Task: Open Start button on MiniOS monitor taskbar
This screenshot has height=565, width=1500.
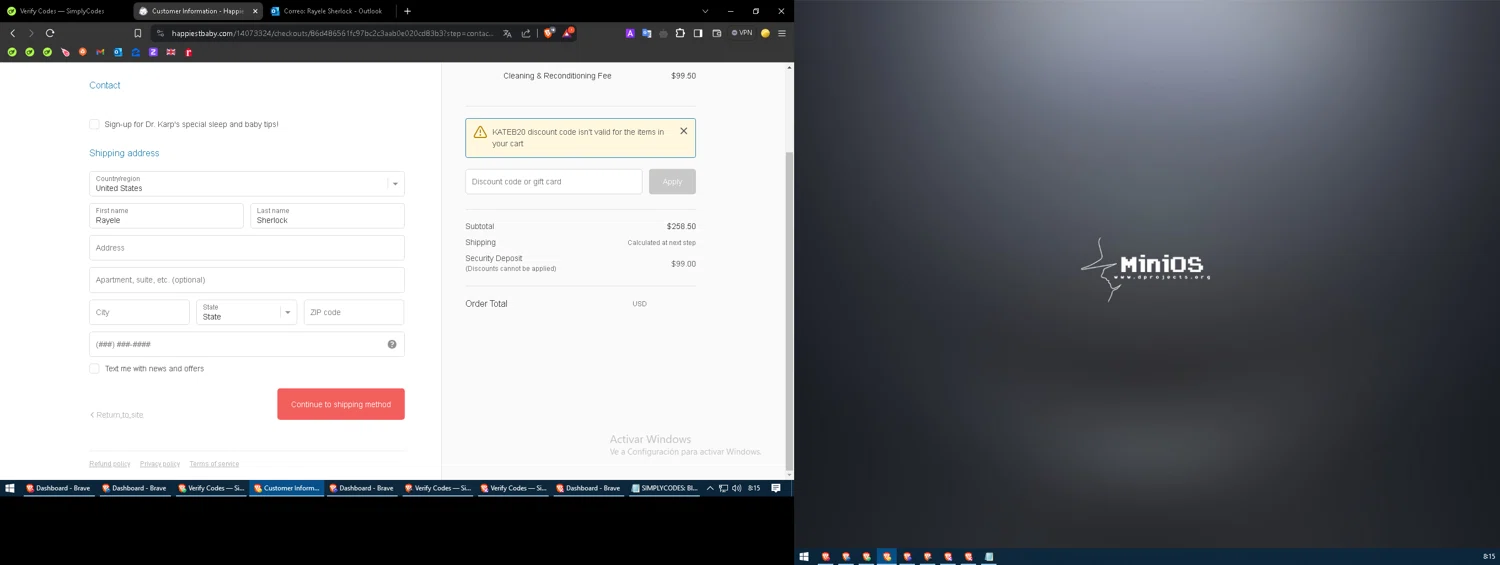Action: [804, 556]
